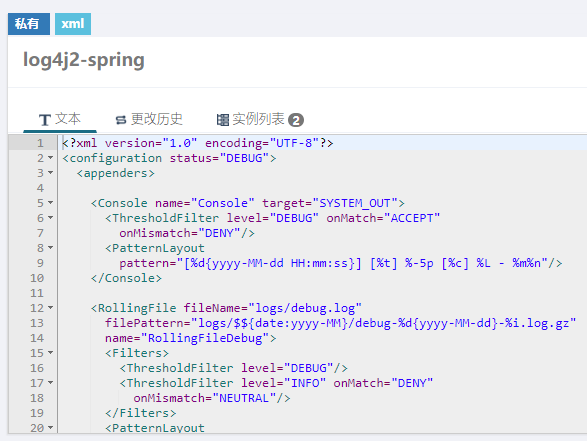Image resolution: width=587 pixels, height=441 pixels.
Task: Click the <Filters> opening tag
Action: pyautogui.click(x=137, y=353)
